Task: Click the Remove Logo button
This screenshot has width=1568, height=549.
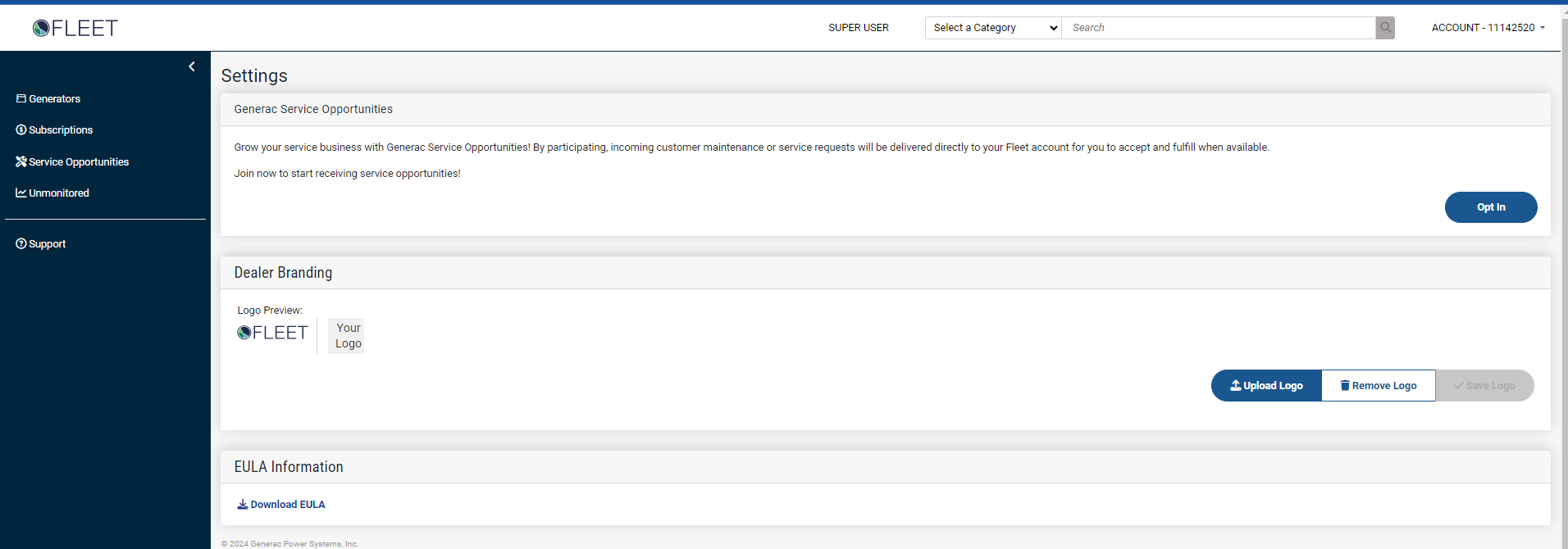Action: [1379, 386]
